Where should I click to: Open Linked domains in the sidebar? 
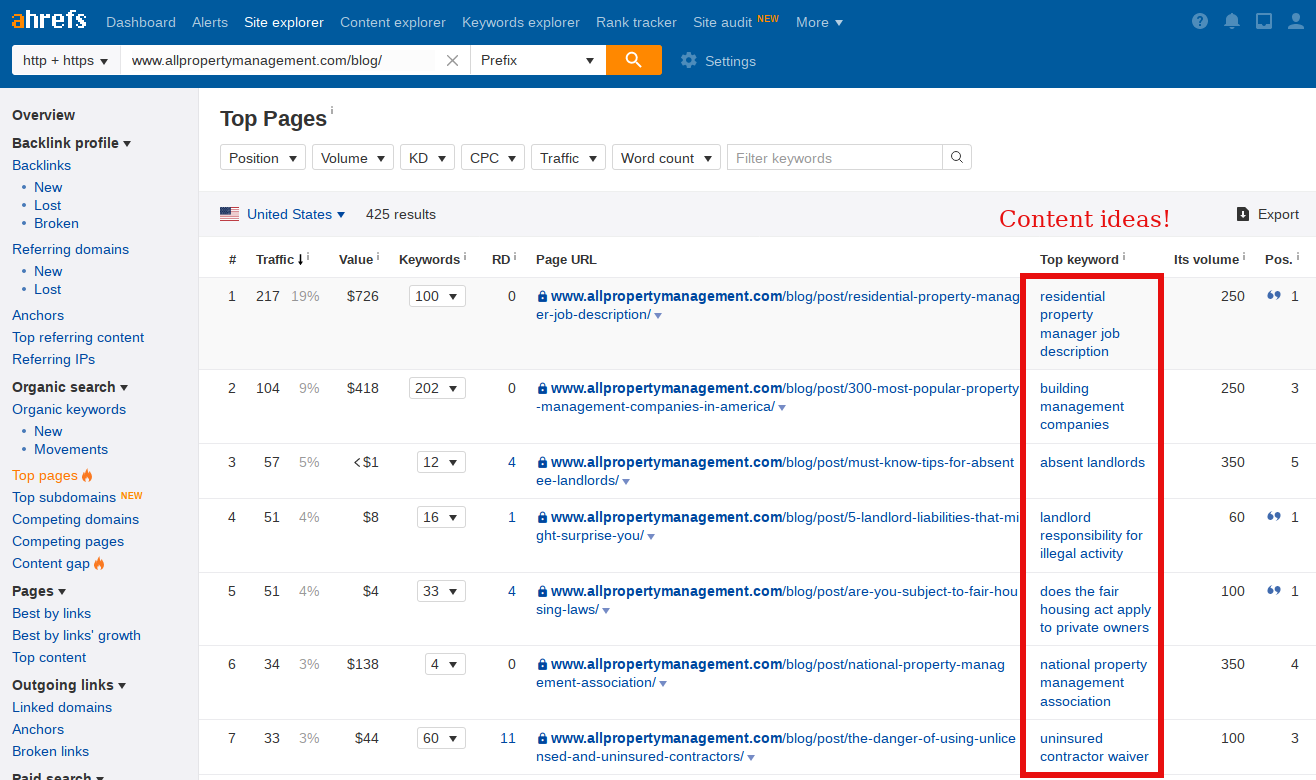click(x=62, y=707)
